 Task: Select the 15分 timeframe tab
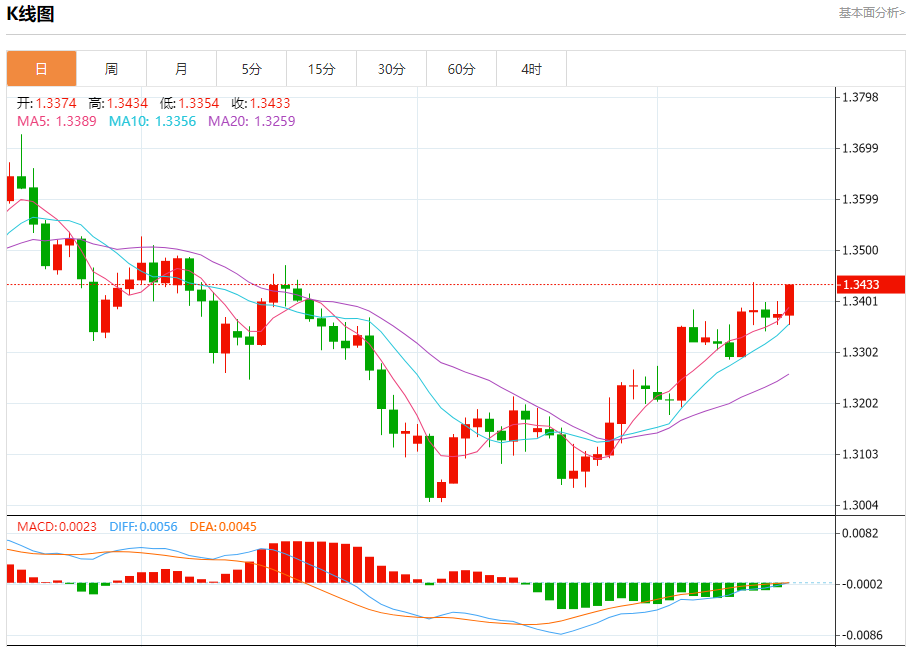click(x=321, y=69)
